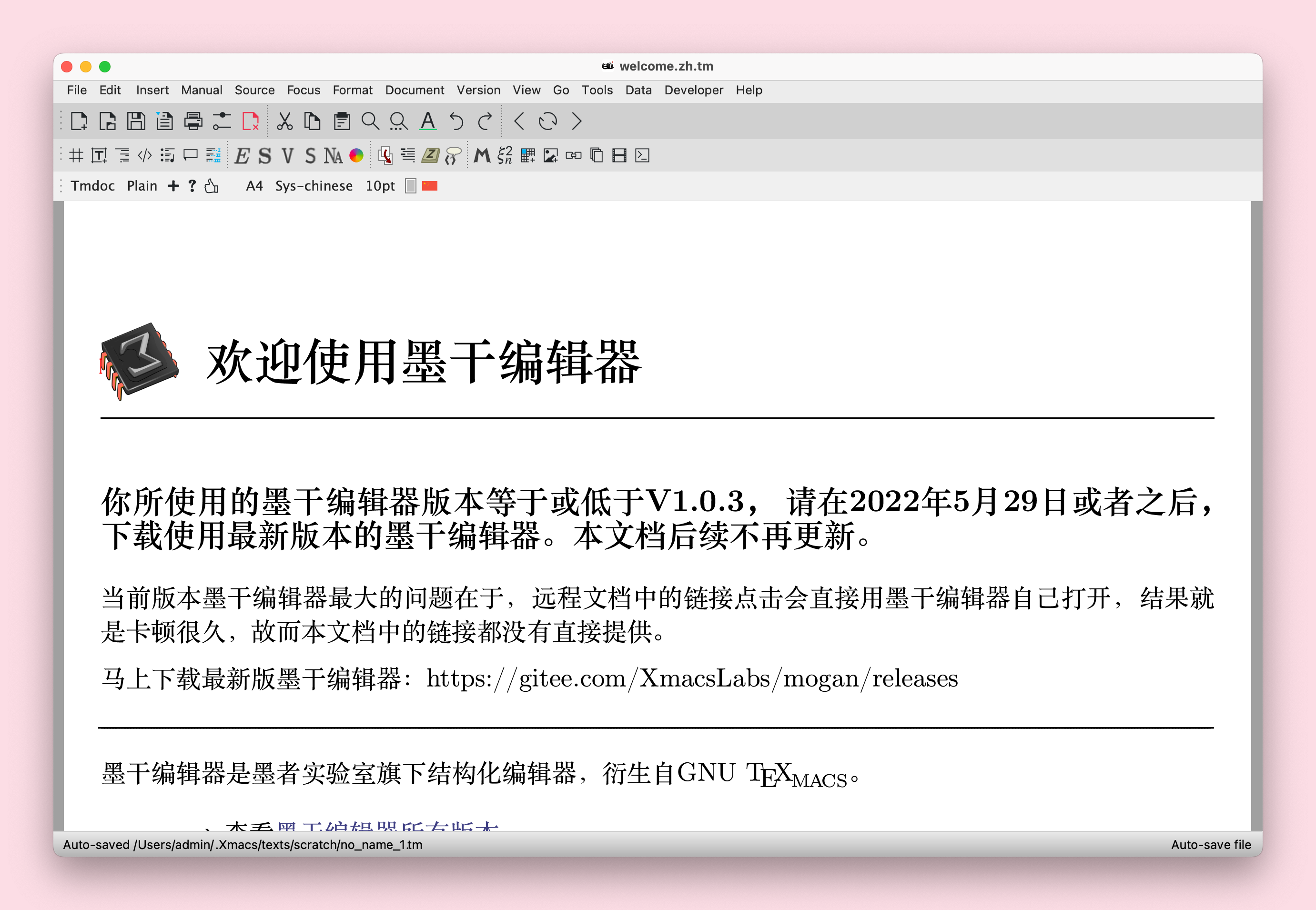This screenshot has width=1316, height=910.
Task: Undo the last action
Action: pos(456,121)
